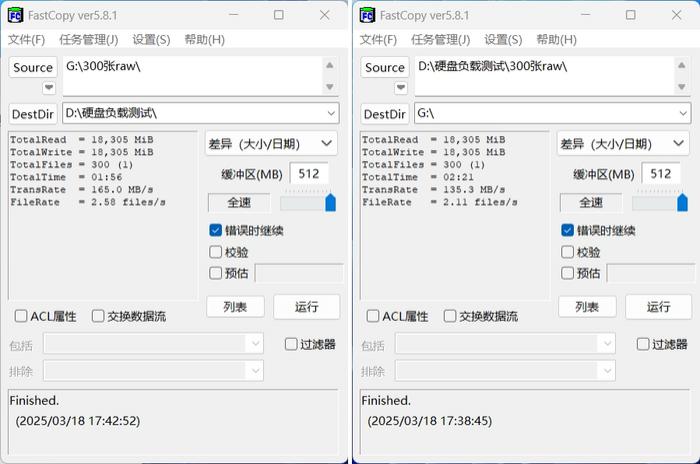Viewport: 700px width, 464px height.
Task: Open 设置(S) menu in left window
Action: [x=151, y=40]
